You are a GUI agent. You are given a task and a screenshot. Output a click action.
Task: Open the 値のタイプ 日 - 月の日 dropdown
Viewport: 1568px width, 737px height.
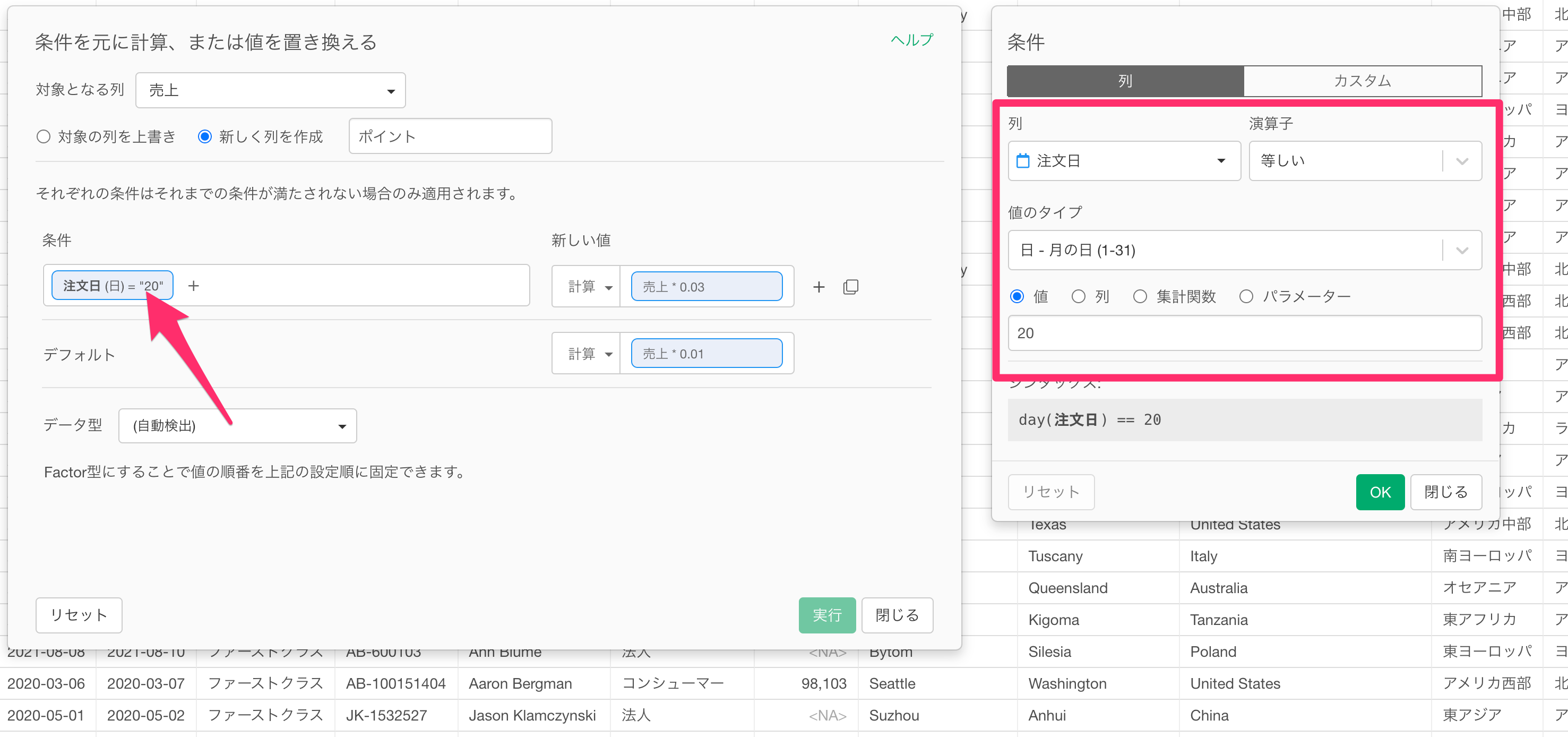1244,250
